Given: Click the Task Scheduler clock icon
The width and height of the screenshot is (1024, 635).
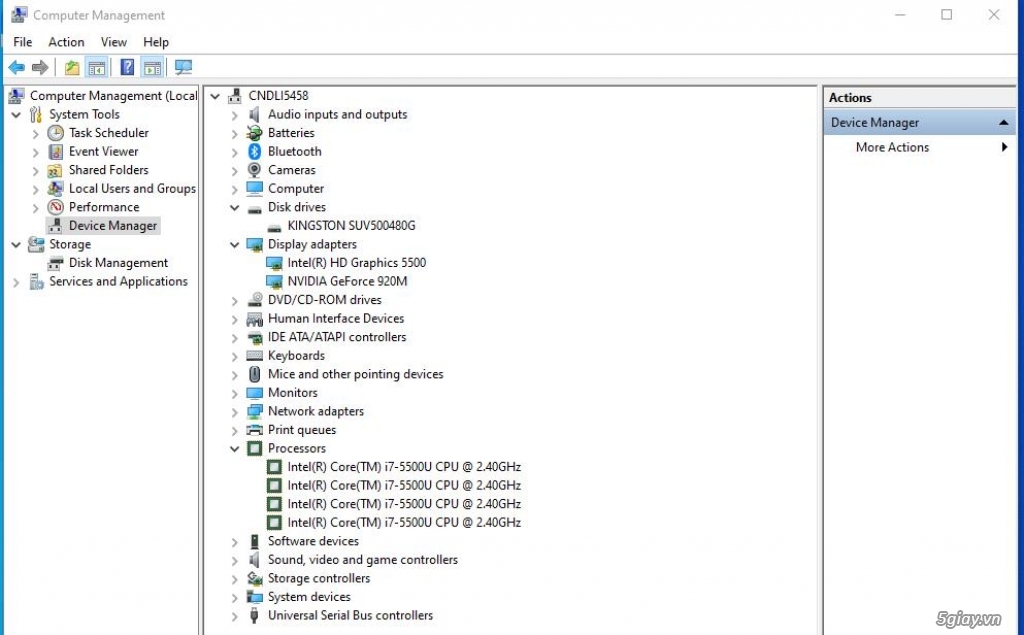Looking at the screenshot, I should 56,133.
